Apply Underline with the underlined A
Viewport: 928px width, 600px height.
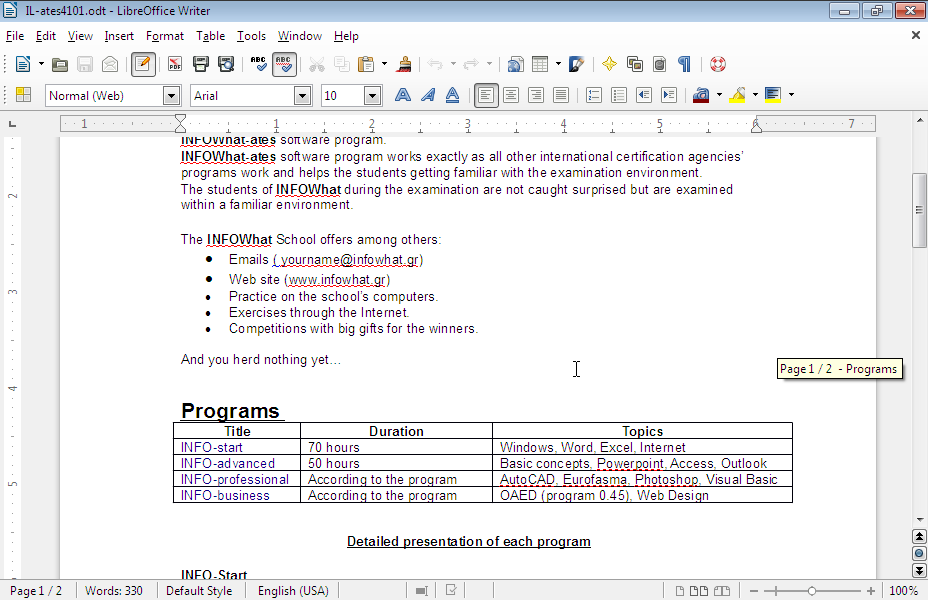tap(452, 95)
